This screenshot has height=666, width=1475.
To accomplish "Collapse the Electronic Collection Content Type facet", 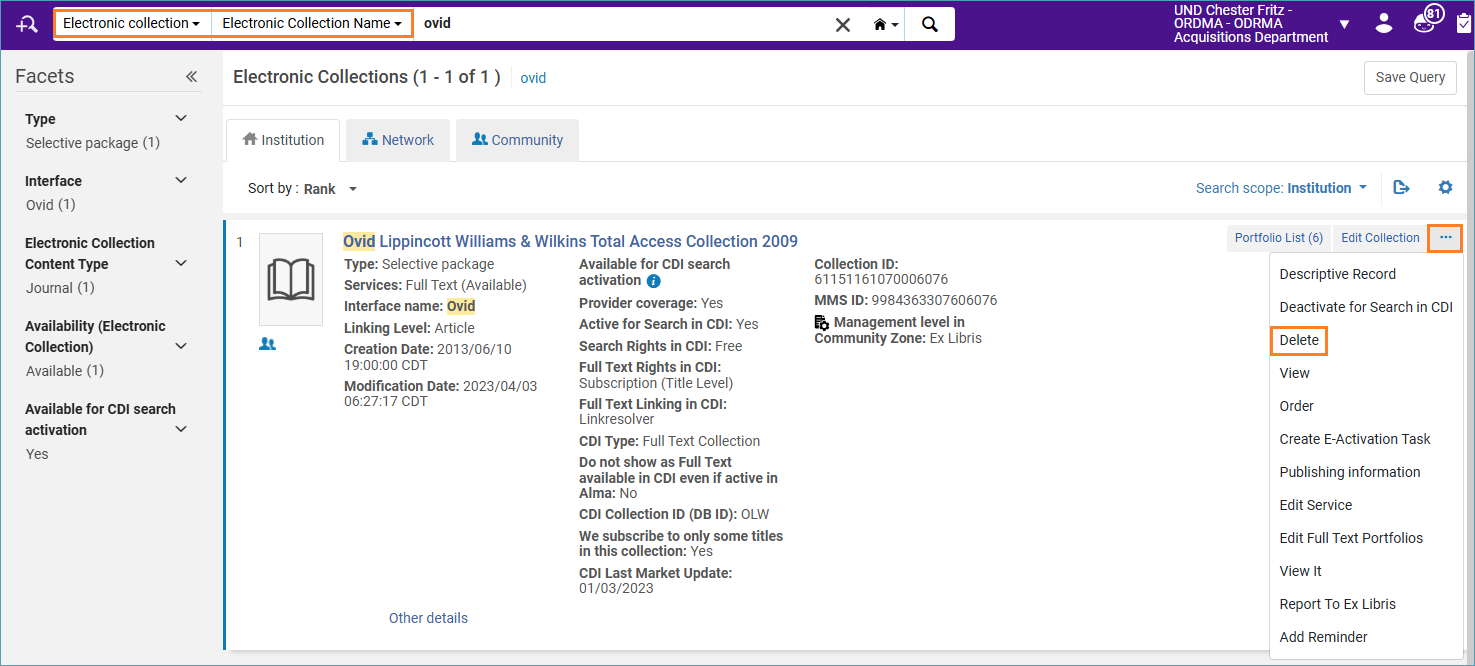I will [x=181, y=263].
